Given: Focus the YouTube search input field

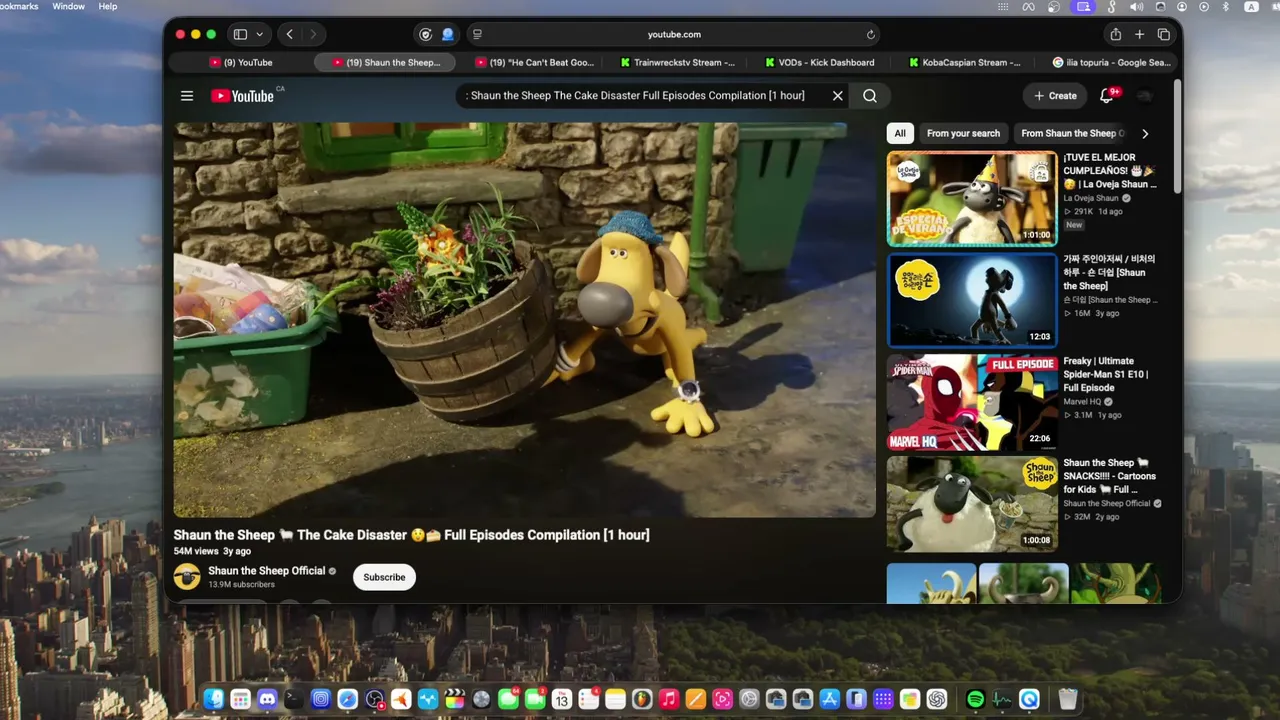Looking at the screenshot, I should point(643,96).
